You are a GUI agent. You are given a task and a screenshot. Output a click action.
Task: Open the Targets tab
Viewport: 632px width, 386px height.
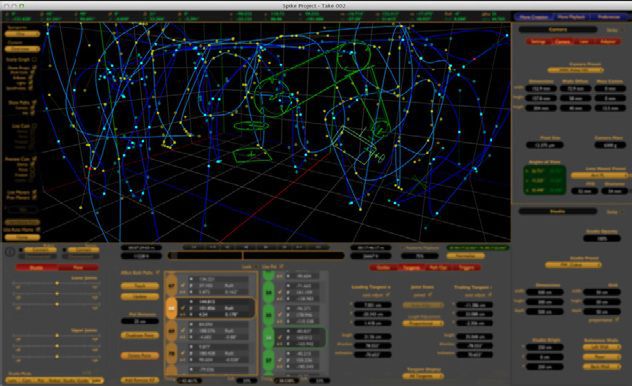pyautogui.click(x=412, y=268)
